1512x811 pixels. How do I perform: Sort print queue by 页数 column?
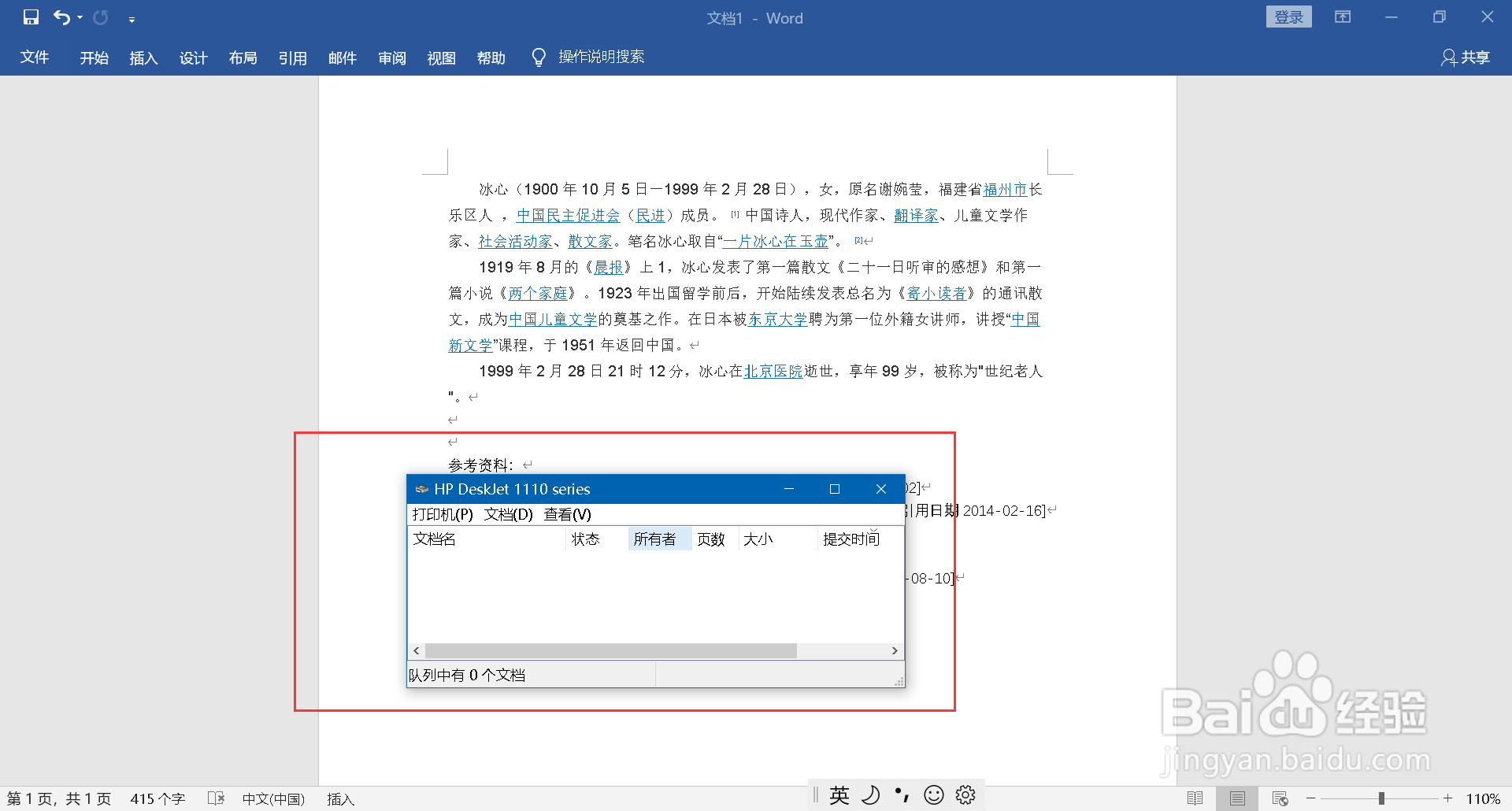tap(715, 539)
